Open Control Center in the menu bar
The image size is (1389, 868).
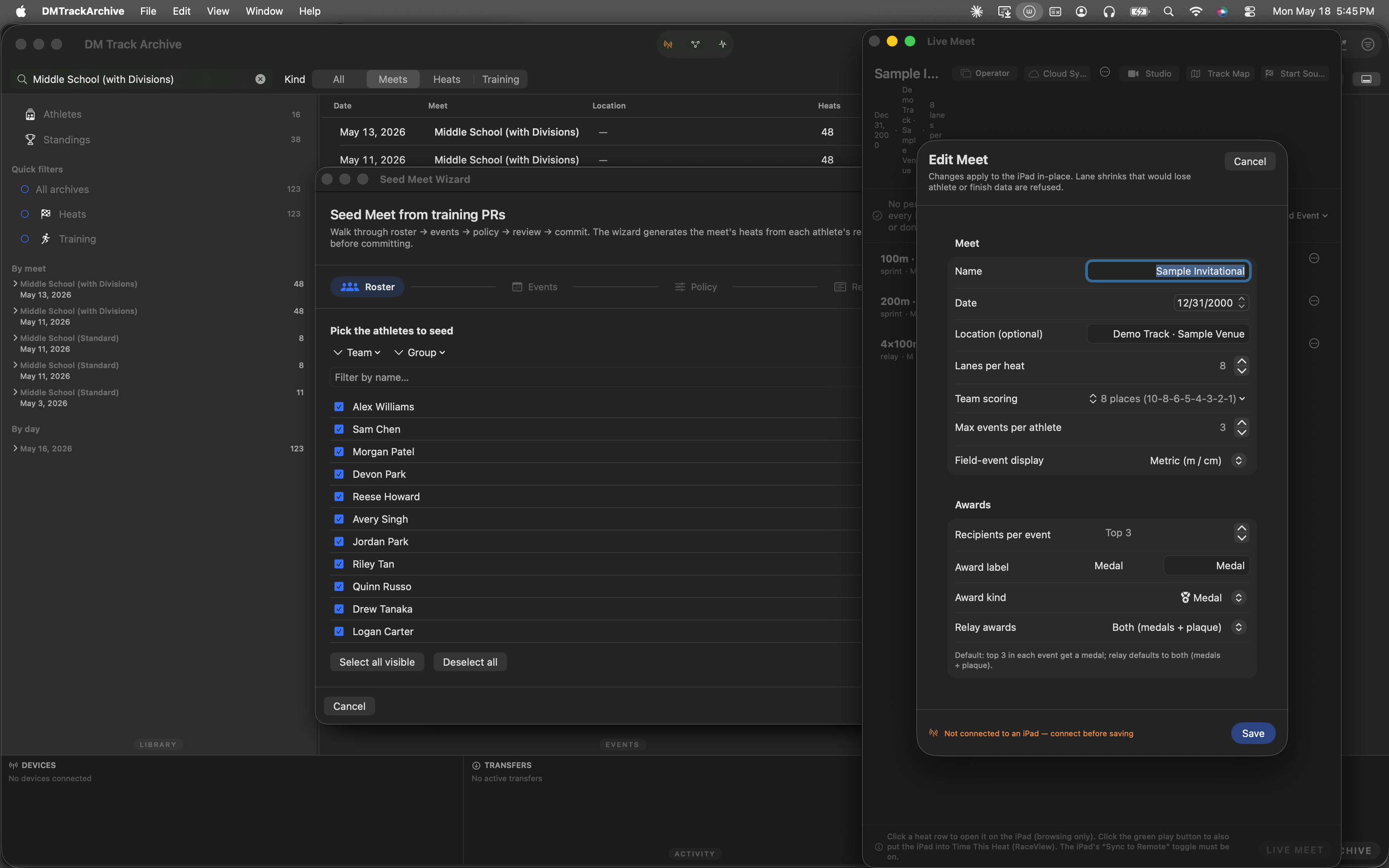[x=1249, y=12]
